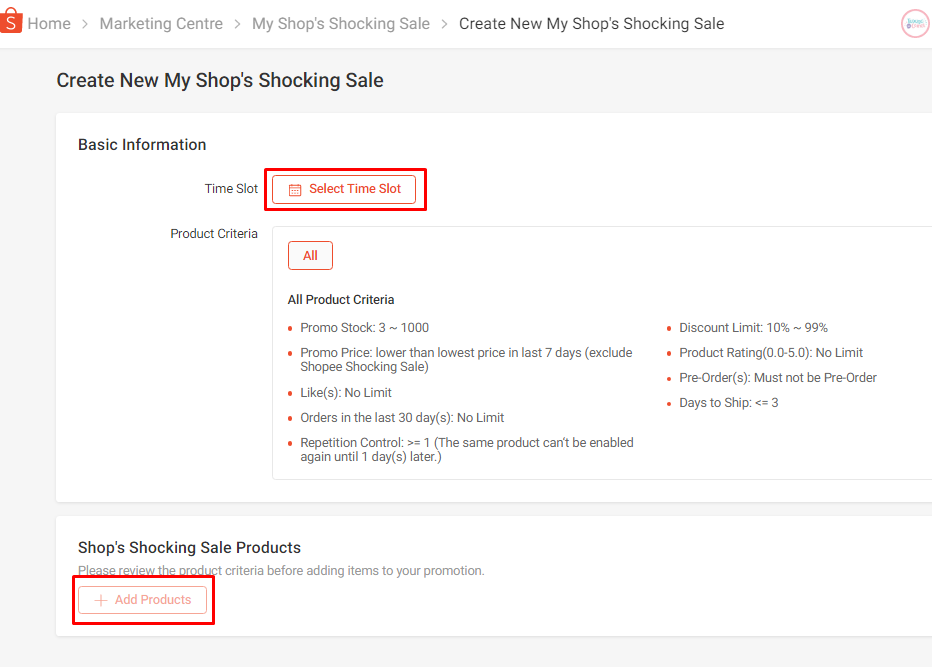Click the Product Criteria label
This screenshot has width=932, height=667.
point(214,234)
